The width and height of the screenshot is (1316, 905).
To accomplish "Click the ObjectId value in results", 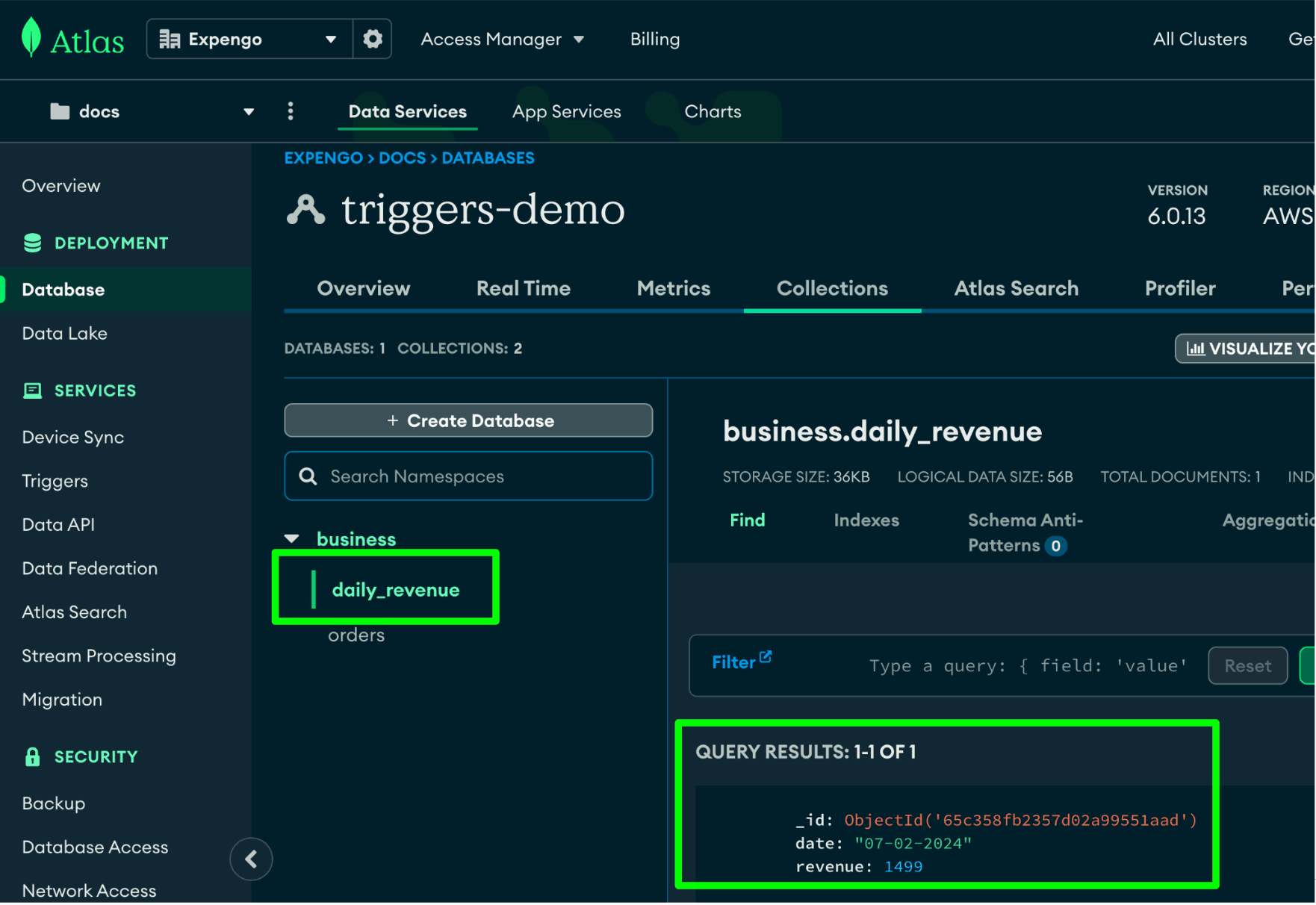I will pos(1020,821).
